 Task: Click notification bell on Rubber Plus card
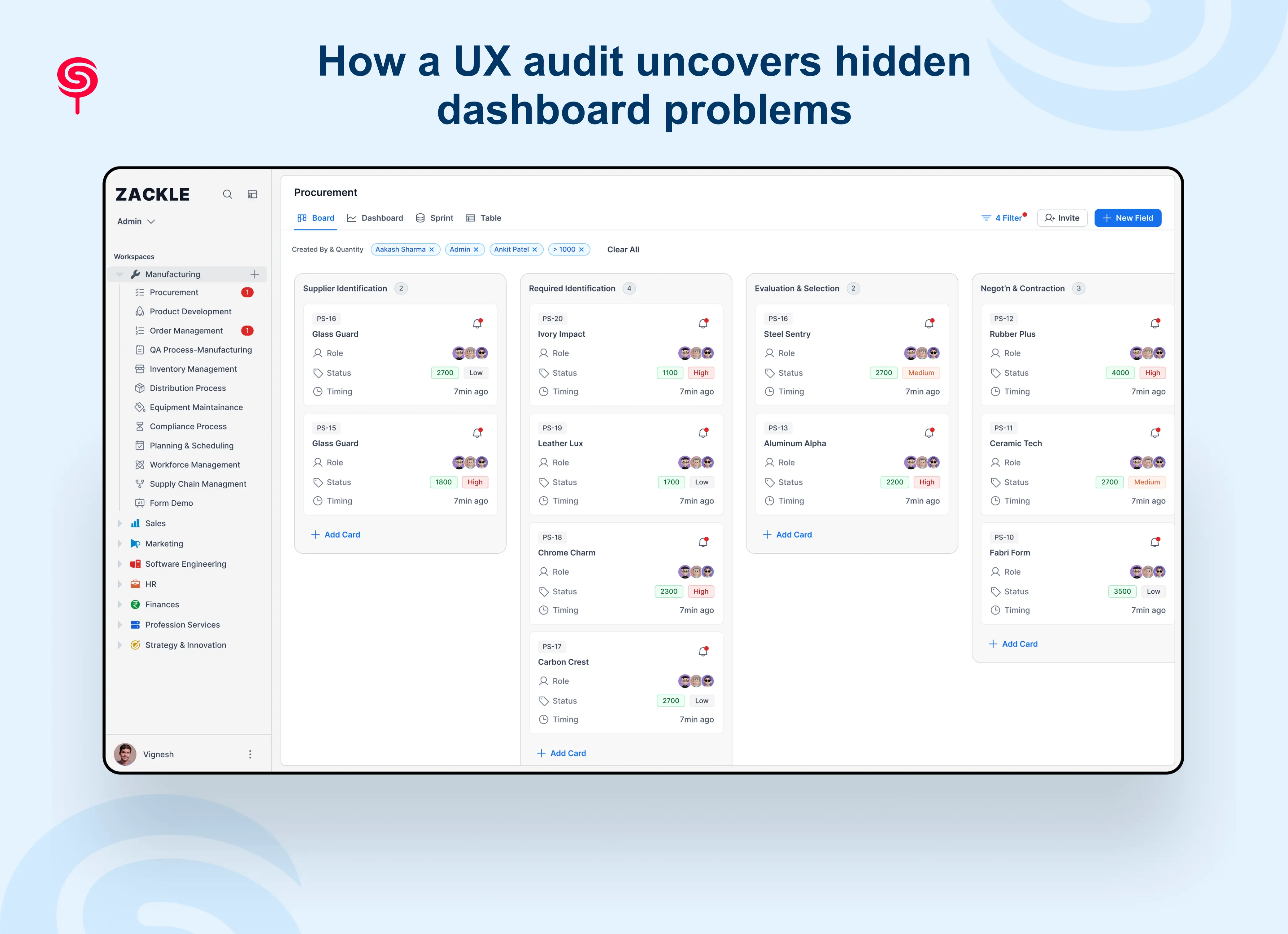point(1155,323)
